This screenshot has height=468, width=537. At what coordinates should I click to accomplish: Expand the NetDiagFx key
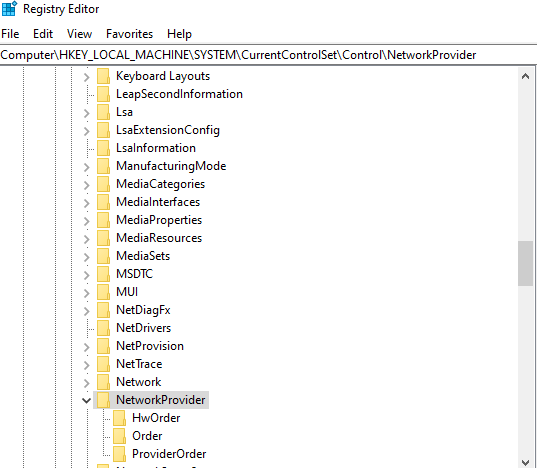click(86, 311)
